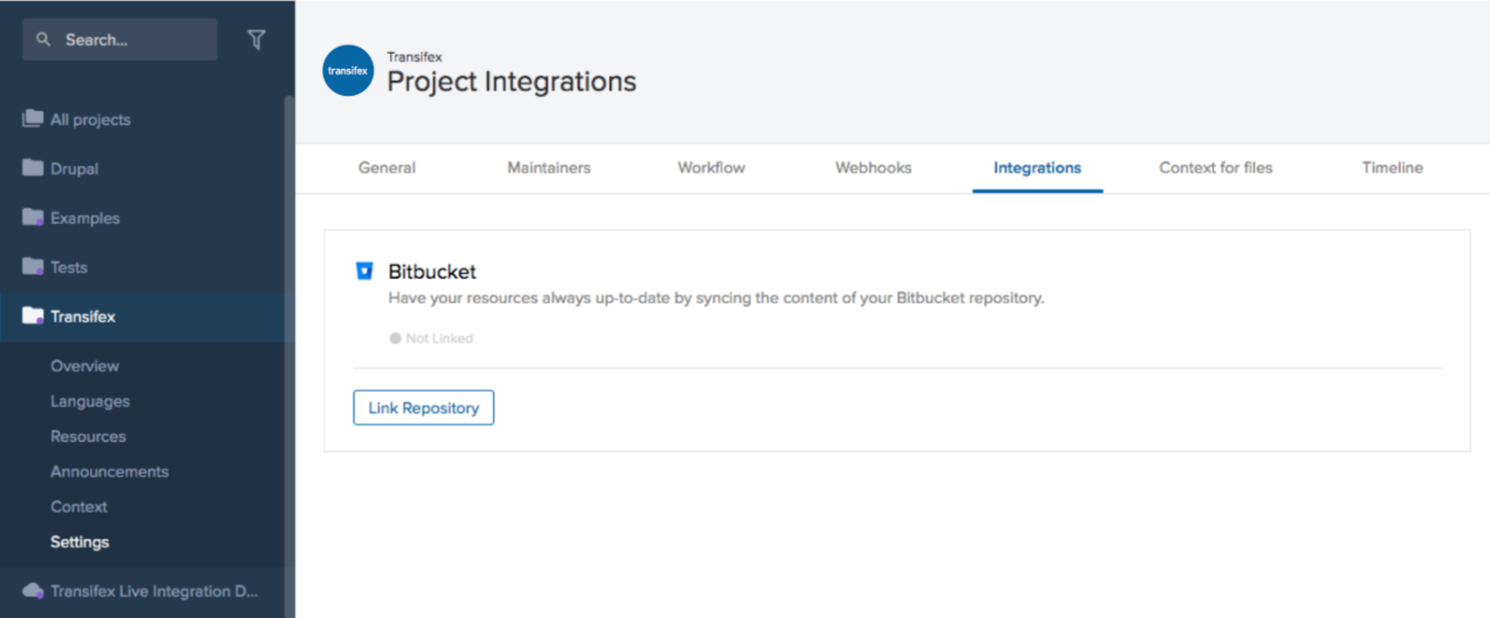Switch to the Maintainers tab

point(549,168)
